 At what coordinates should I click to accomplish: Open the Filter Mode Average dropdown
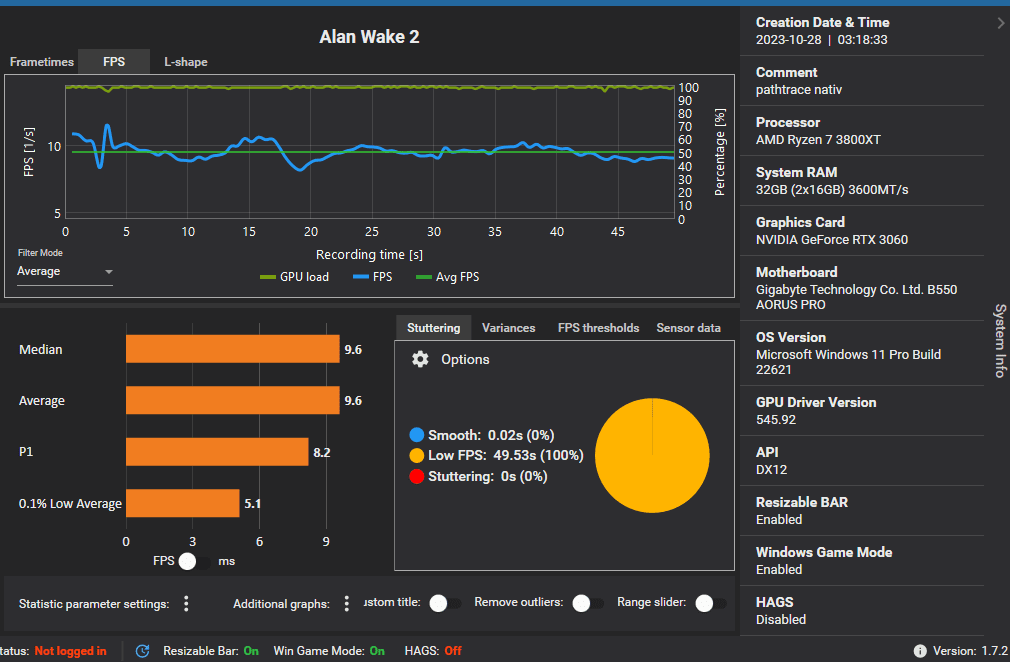point(64,272)
